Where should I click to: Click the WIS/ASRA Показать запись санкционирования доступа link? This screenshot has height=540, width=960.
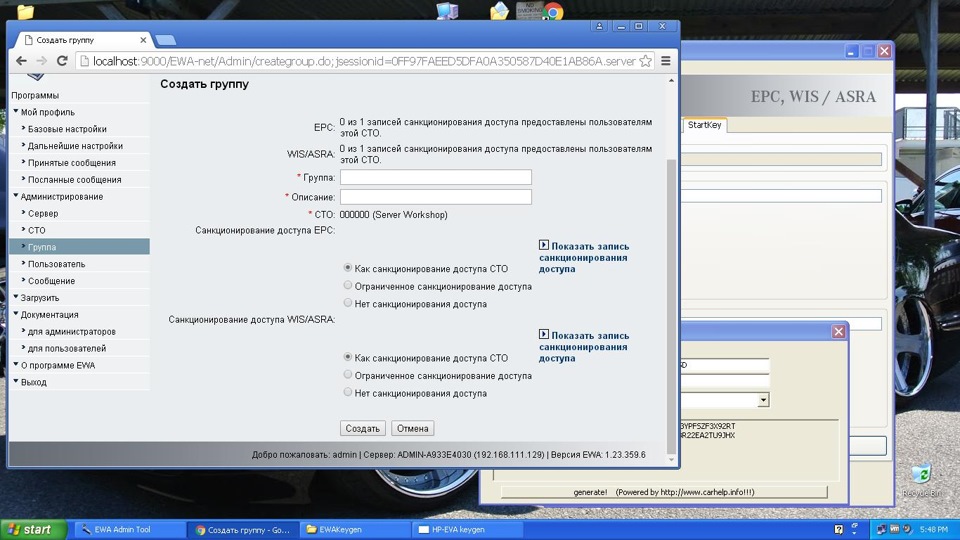click(x=584, y=347)
